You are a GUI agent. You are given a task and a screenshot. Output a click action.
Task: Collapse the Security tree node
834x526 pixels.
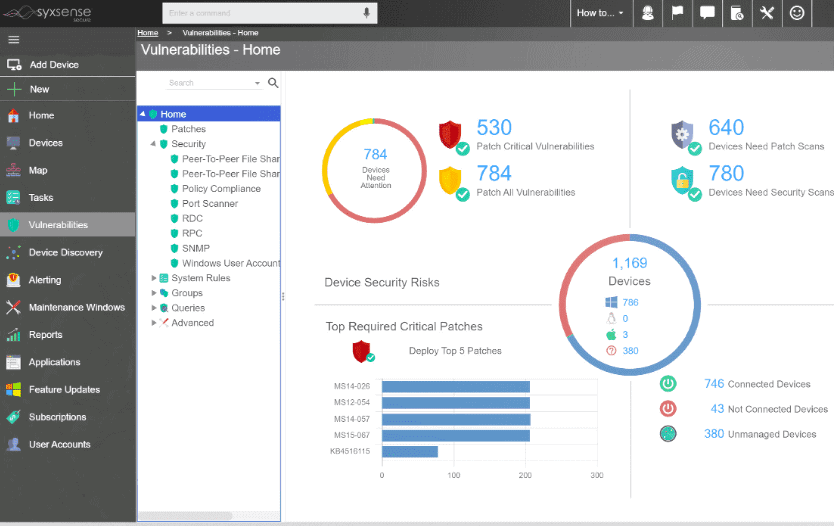click(153, 144)
